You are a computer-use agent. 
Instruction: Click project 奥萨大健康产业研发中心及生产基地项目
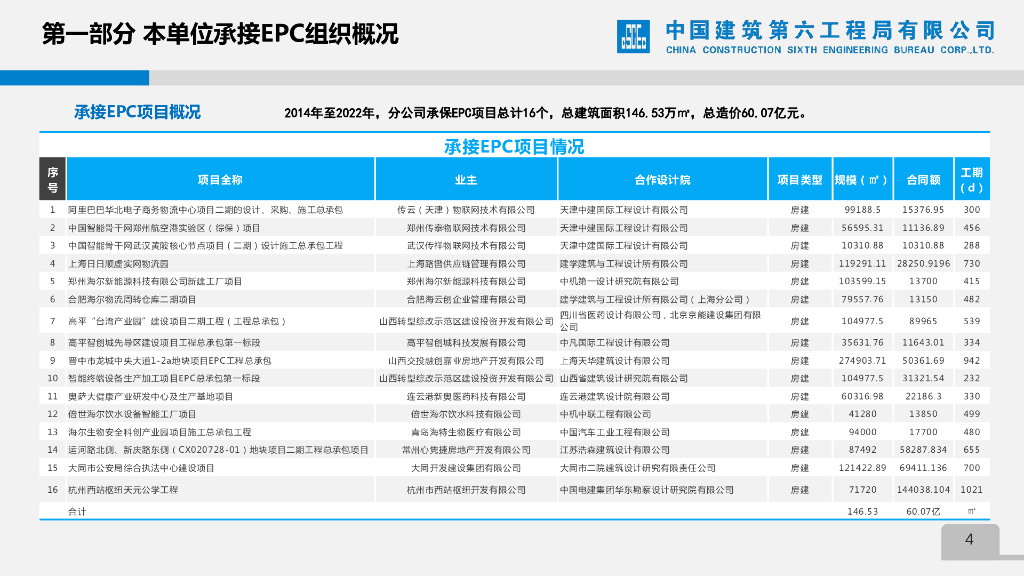[150, 396]
